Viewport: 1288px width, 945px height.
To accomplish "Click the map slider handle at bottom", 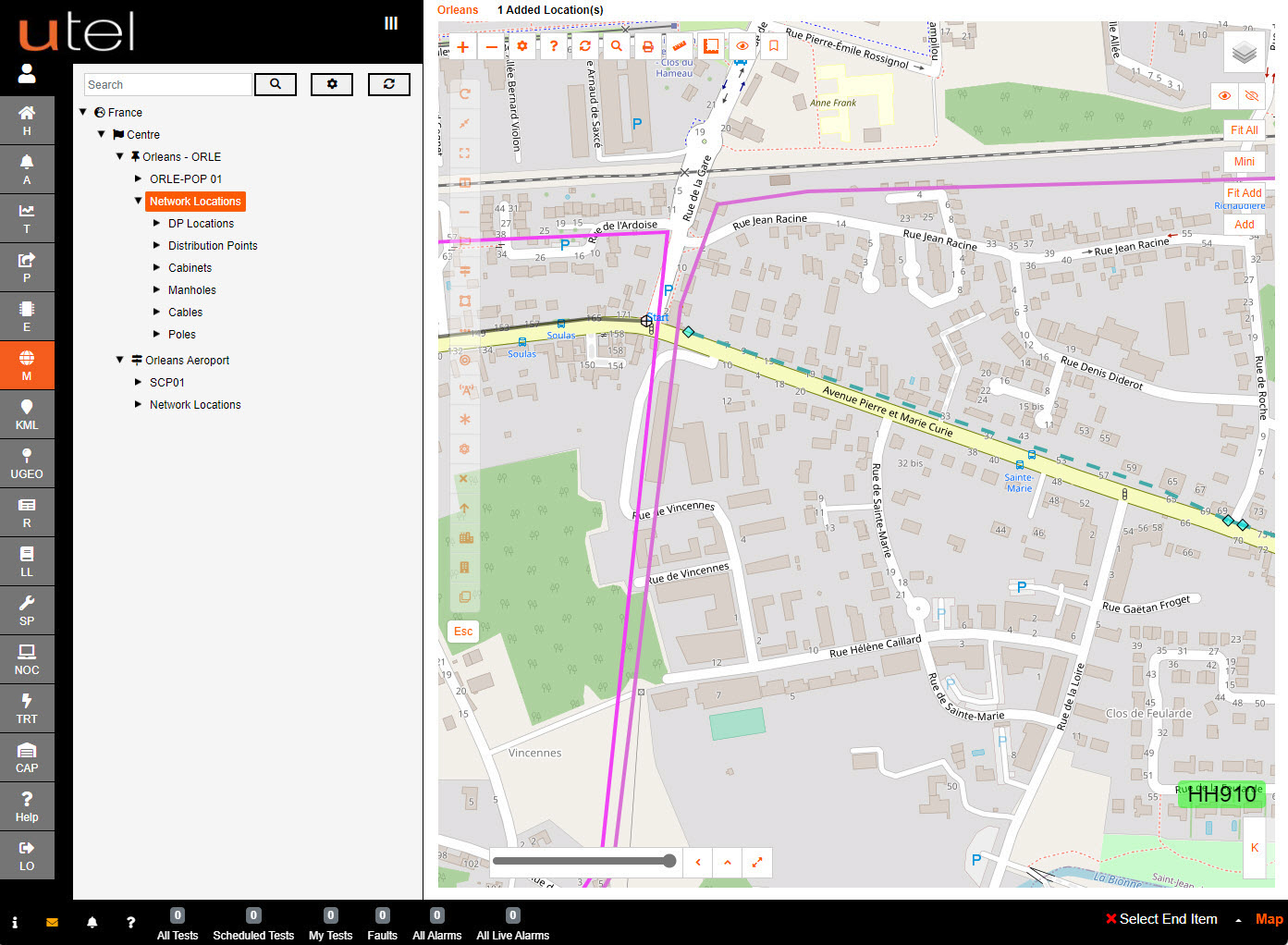I will click(669, 861).
